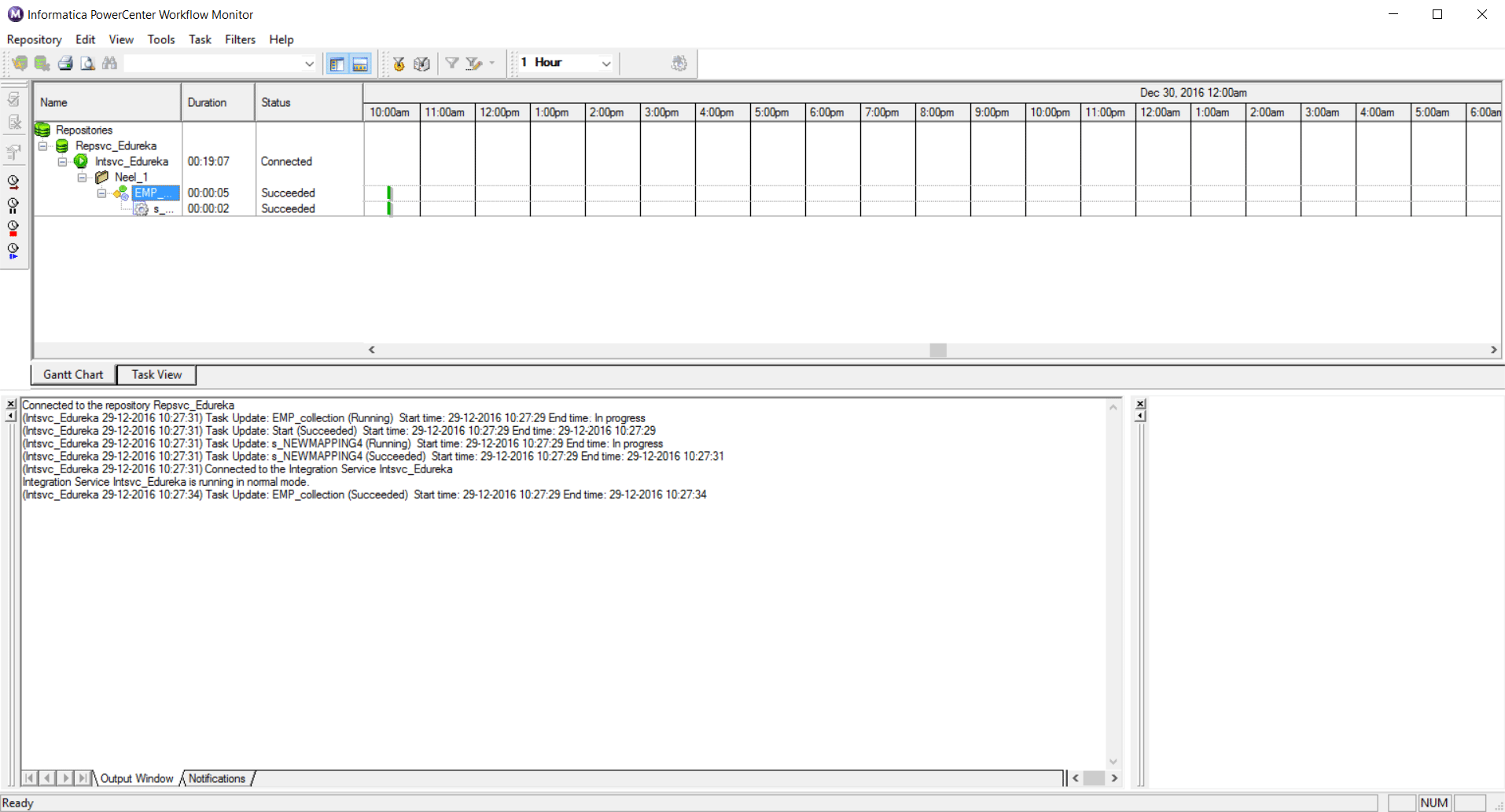The width and height of the screenshot is (1505, 812).
Task: Collapse the Intsvc_Edureka tree node
Action: (x=63, y=161)
